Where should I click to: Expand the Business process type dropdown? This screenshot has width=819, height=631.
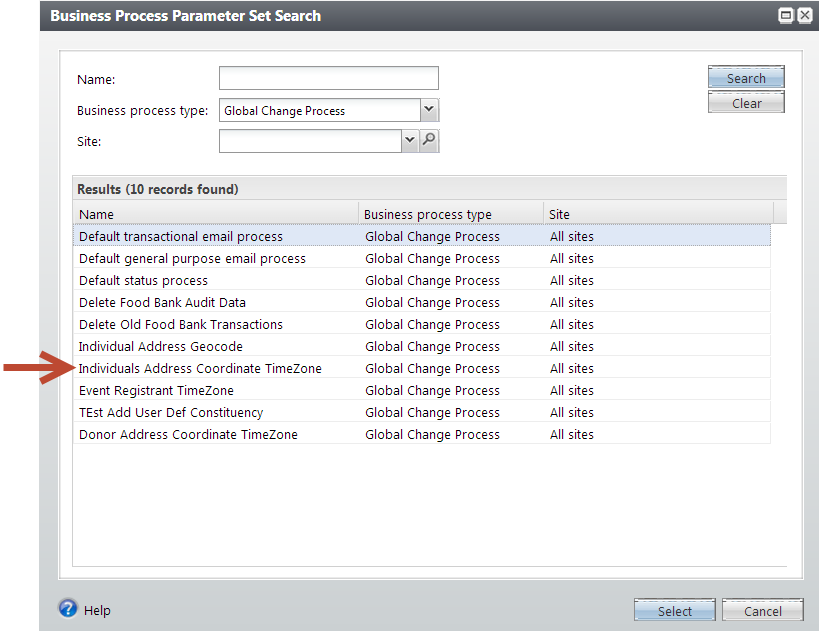click(429, 110)
